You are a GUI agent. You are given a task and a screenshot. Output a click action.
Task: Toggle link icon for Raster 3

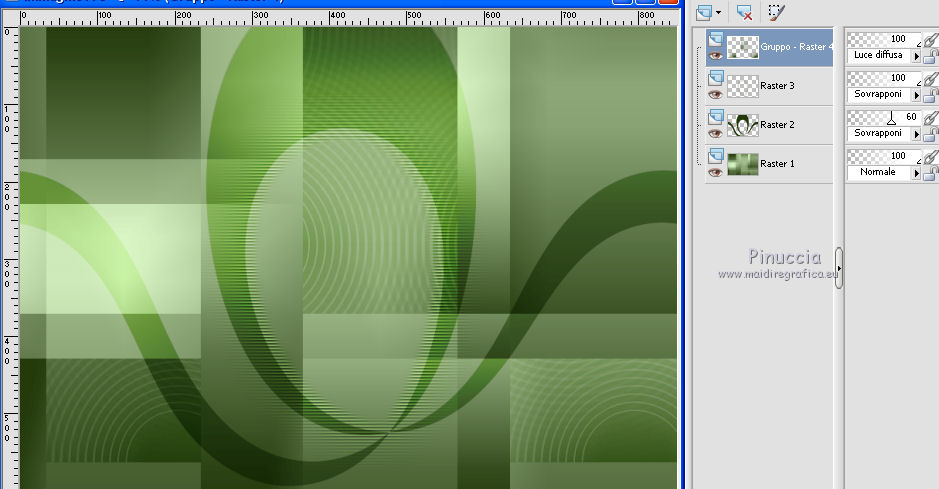point(931,78)
